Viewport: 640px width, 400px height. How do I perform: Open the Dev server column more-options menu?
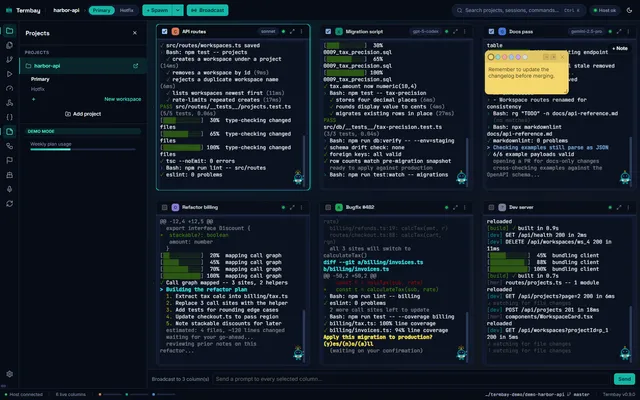628,207
